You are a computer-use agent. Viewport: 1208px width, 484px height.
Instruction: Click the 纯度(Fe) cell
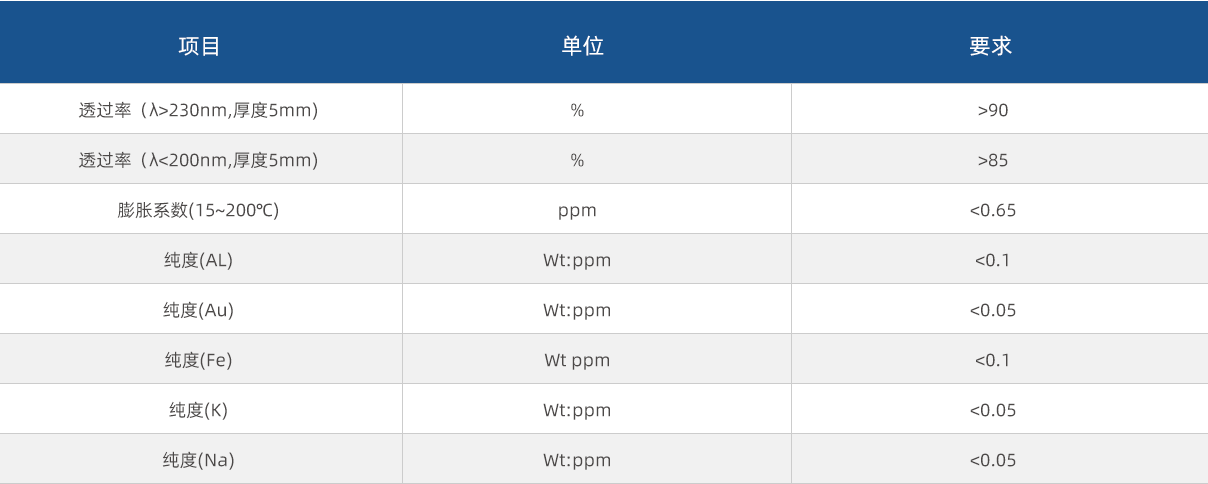(x=198, y=360)
